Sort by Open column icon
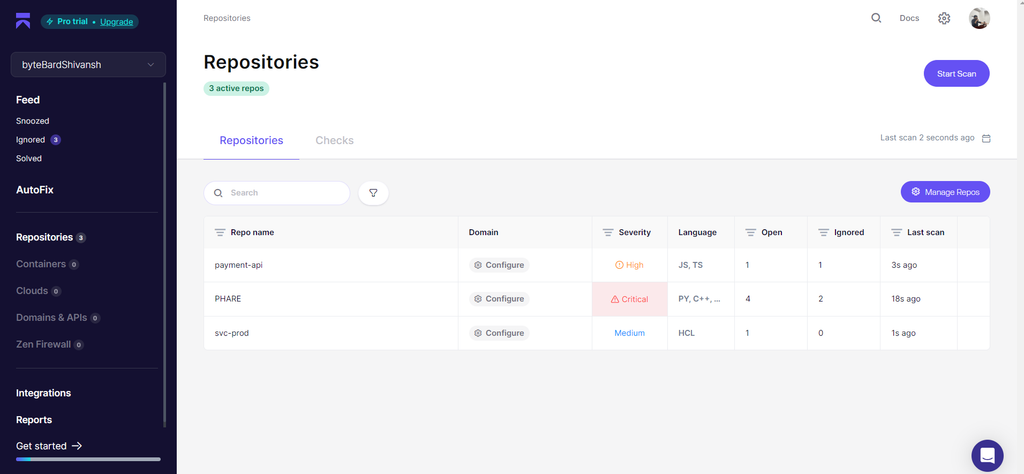The image size is (1024, 474). click(x=750, y=232)
